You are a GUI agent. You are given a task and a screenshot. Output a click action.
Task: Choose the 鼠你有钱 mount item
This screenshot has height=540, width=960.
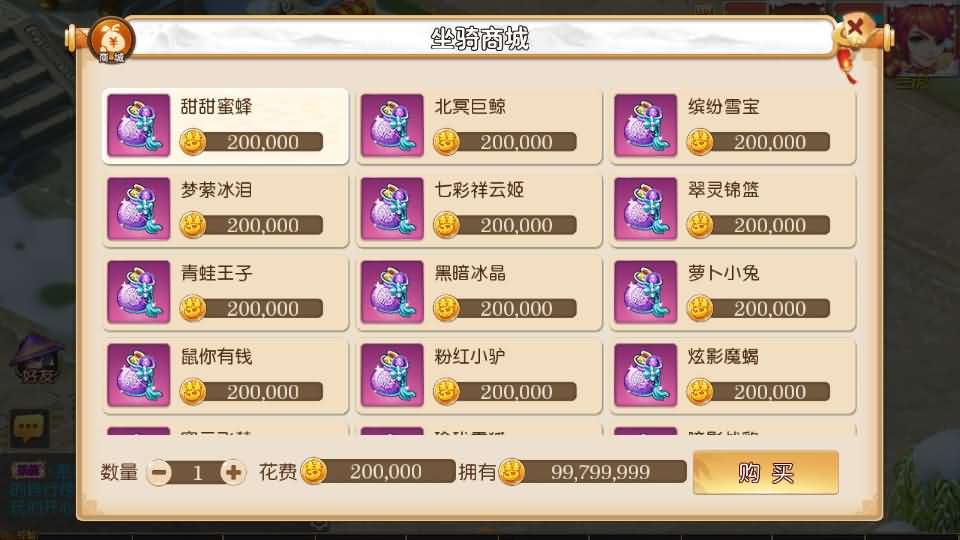coord(226,375)
